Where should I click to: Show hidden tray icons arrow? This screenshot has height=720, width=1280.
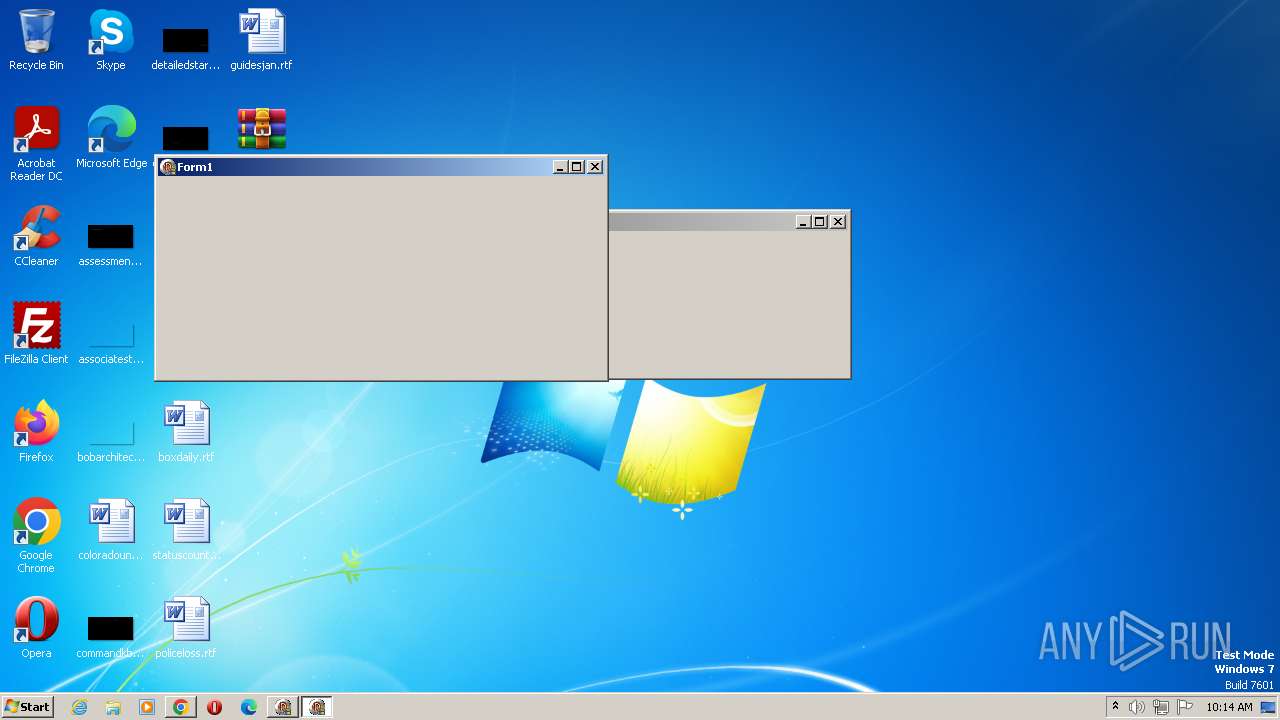1115,707
